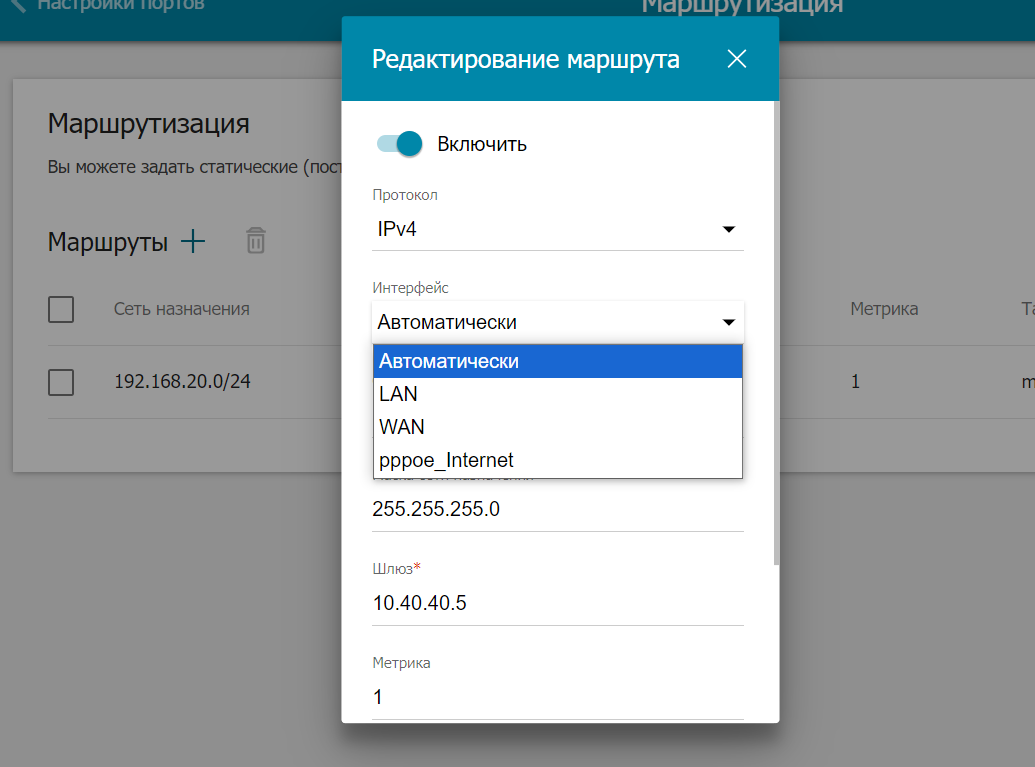
Task: Click the Включить label text
Action: coord(482,144)
